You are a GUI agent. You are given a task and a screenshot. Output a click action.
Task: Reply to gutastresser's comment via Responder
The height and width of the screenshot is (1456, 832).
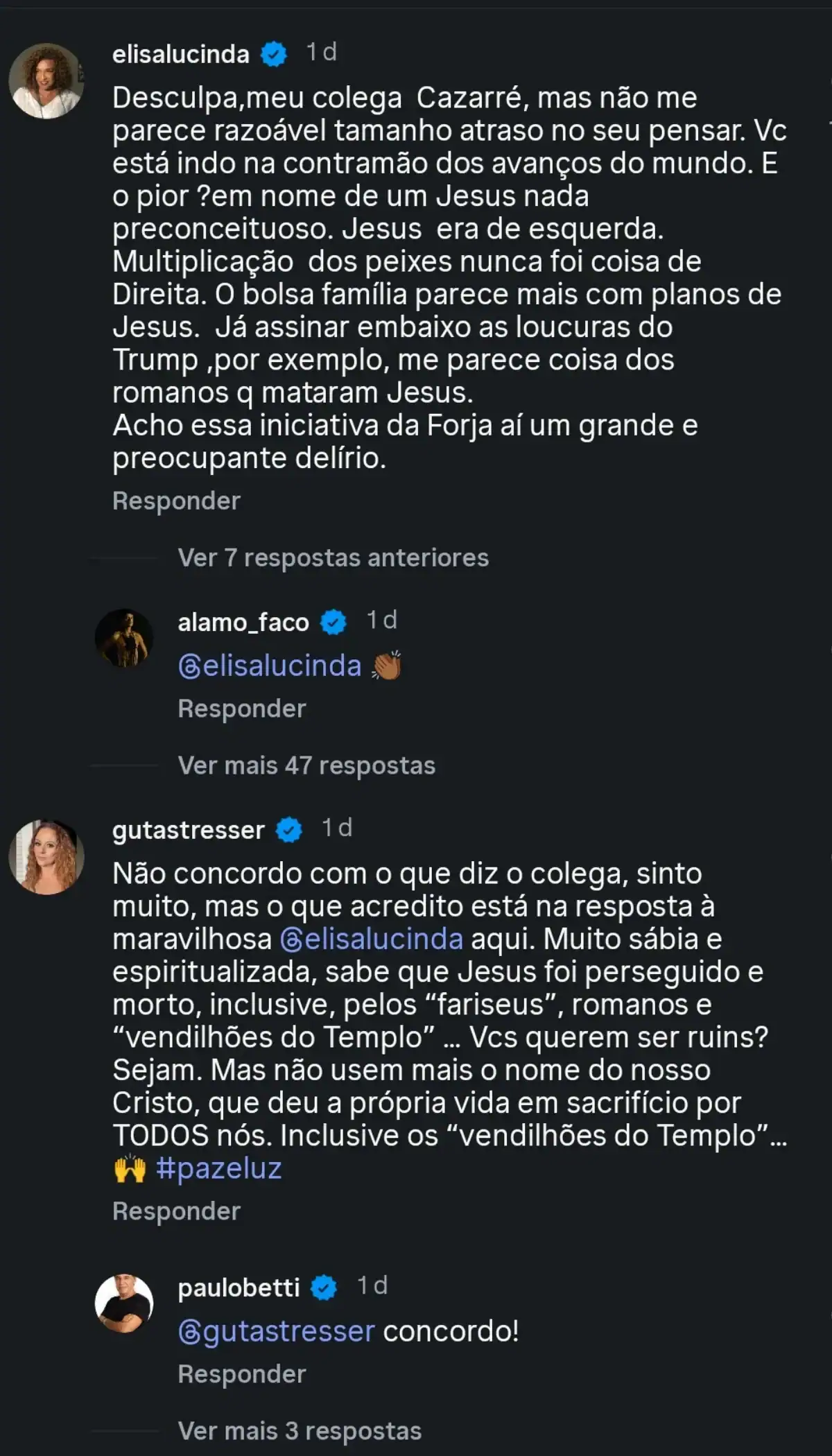coord(176,1211)
